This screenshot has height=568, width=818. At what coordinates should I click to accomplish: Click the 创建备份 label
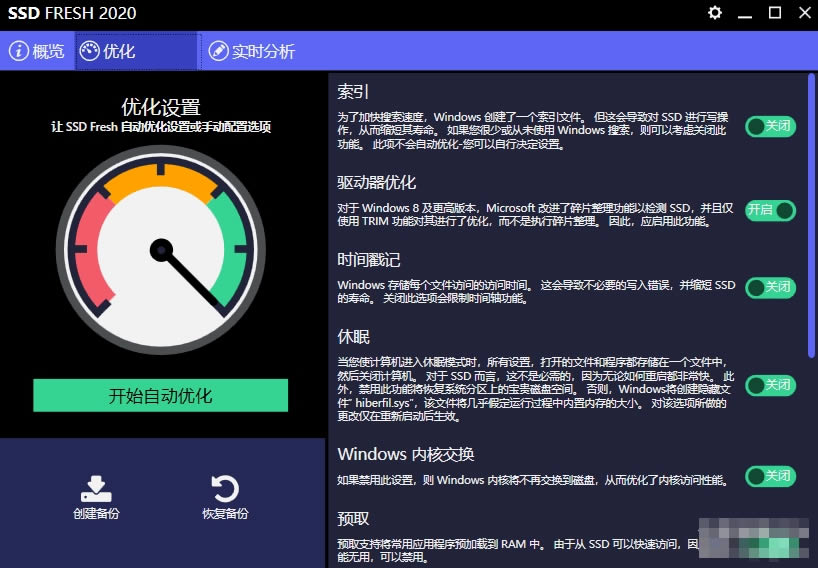pyautogui.click(x=96, y=514)
